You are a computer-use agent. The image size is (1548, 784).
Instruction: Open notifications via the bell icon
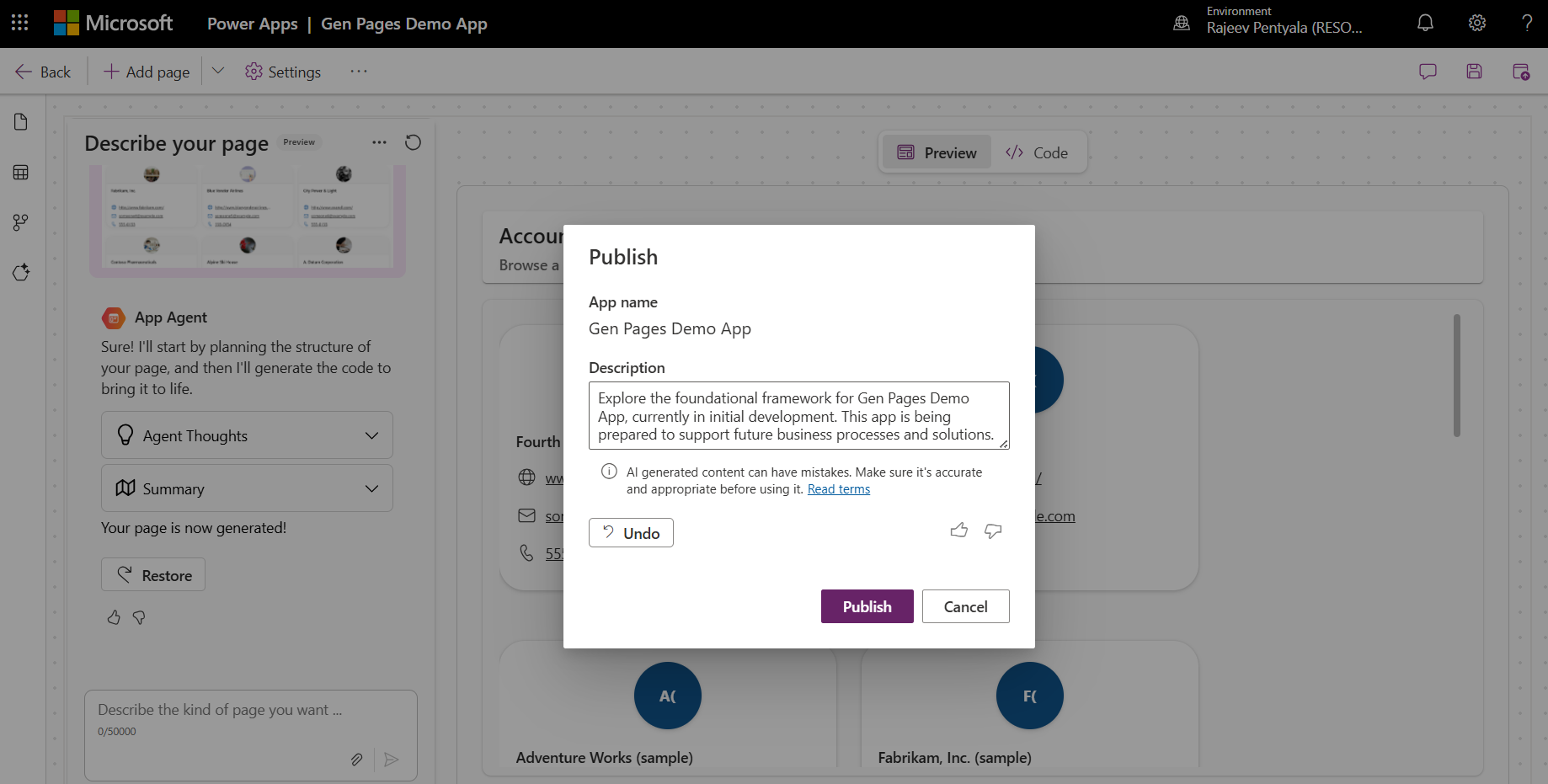click(x=1425, y=23)
